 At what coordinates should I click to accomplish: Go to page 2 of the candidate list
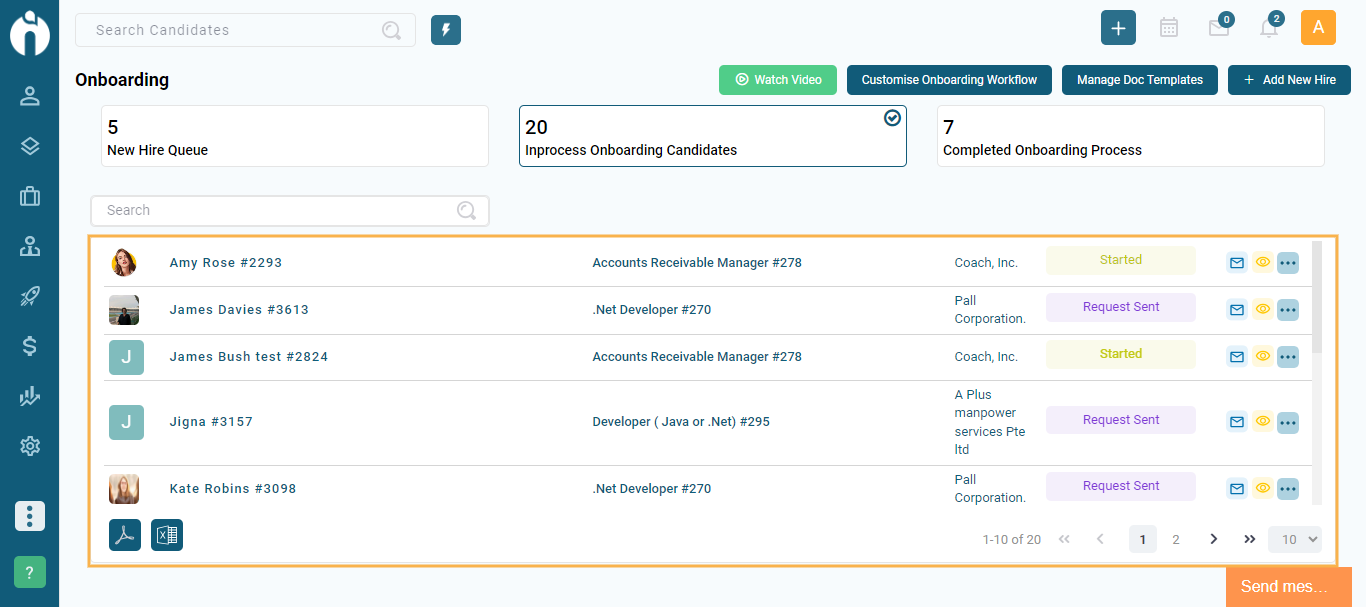click(1176, 539)
